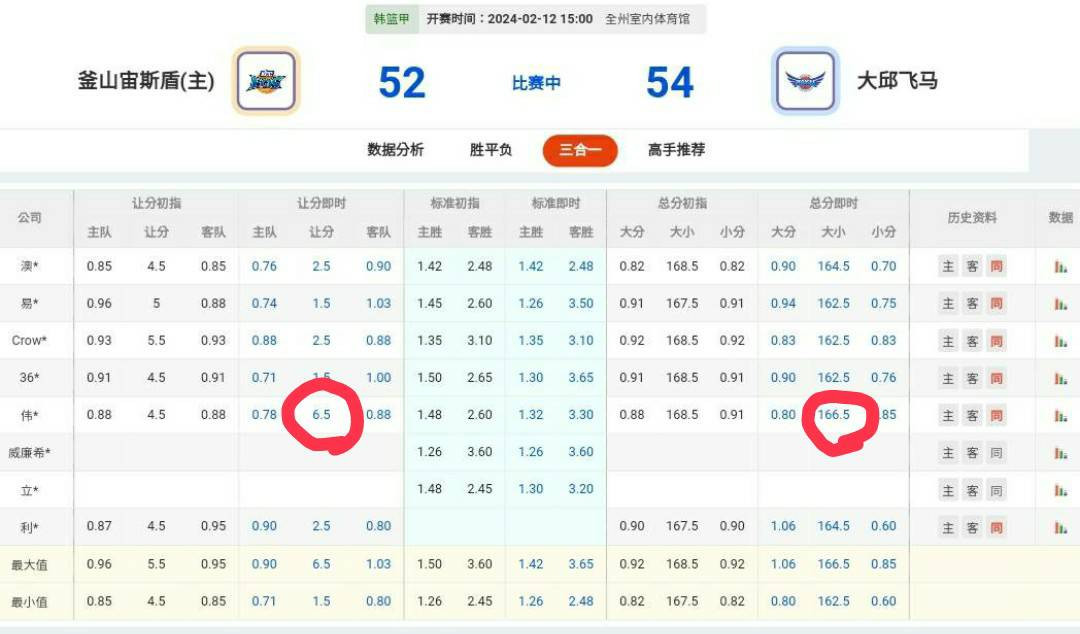Click 威廉希* live away-win odds 3.60
Viewport: 1080px width, 634px height.
pos(581,451)
